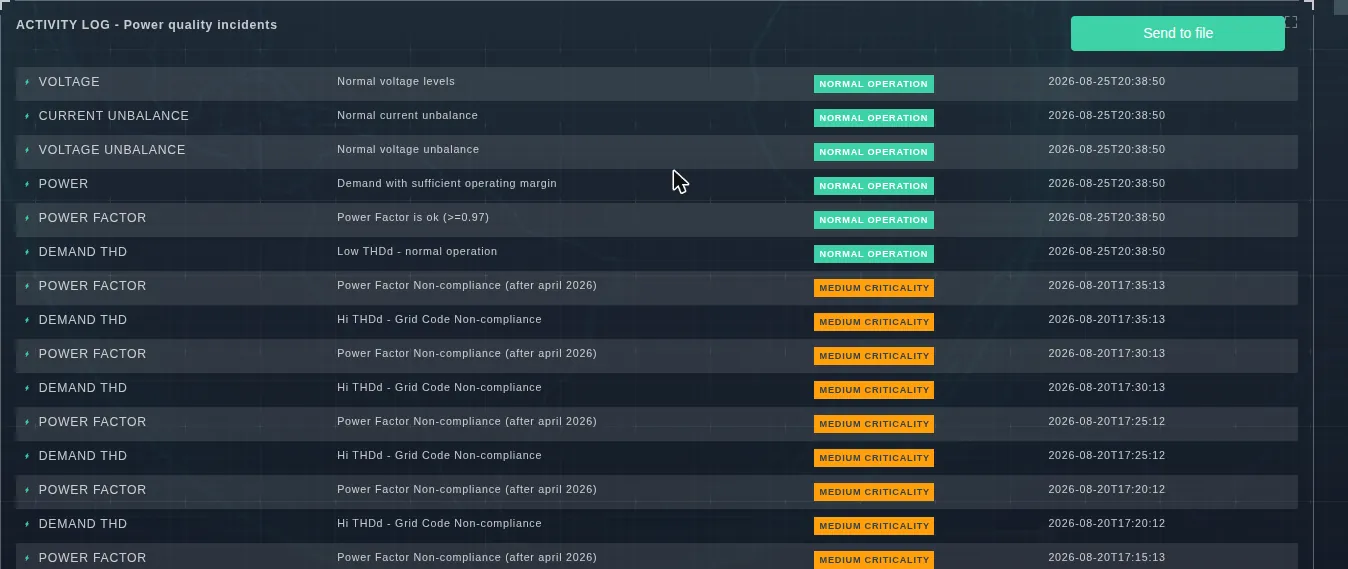Viewport: 1348px width, 569px height.
Task: Open Hi THDd Non-compliance entry at 17:25:12
Action: [439, 455]
